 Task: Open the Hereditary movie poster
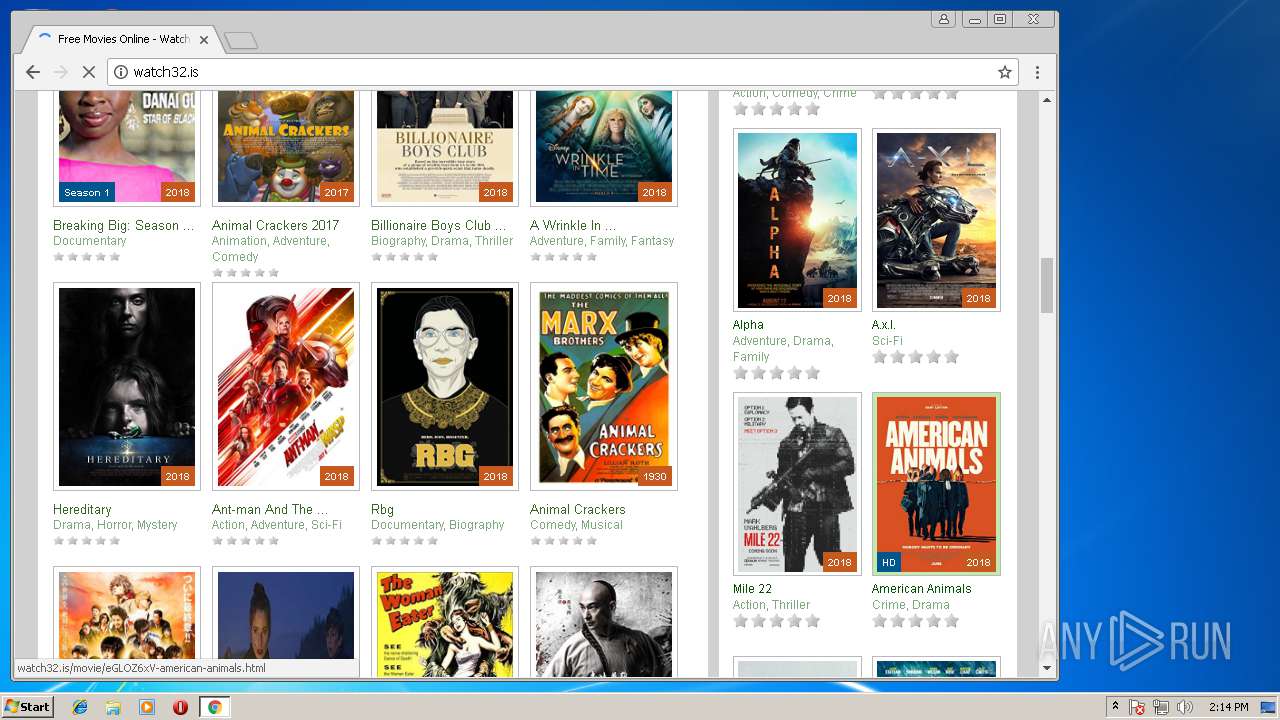tap(127, 387)
